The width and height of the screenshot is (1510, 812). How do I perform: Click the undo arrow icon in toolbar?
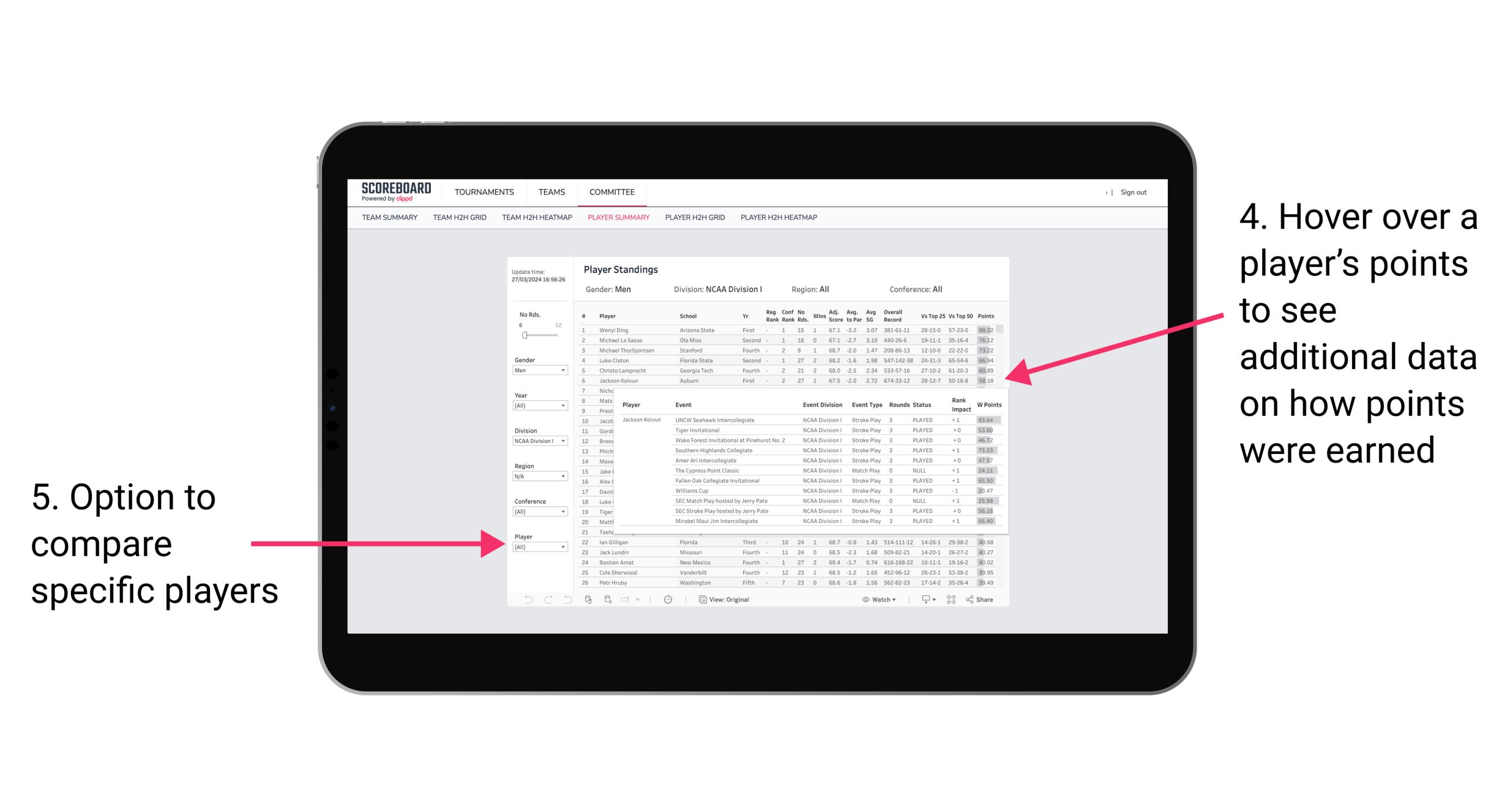(524, 601)
